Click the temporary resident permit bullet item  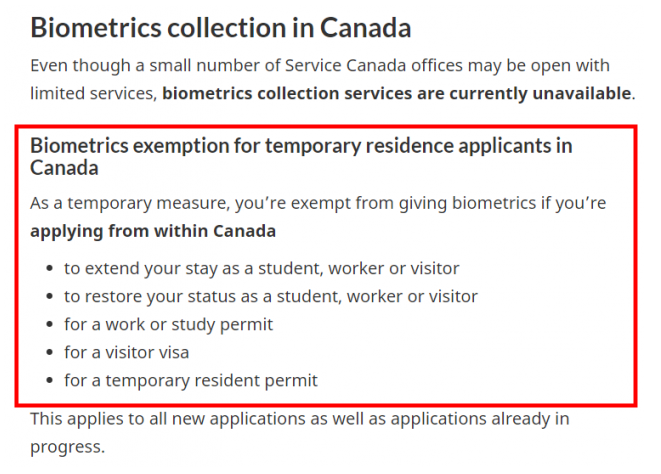191,380
